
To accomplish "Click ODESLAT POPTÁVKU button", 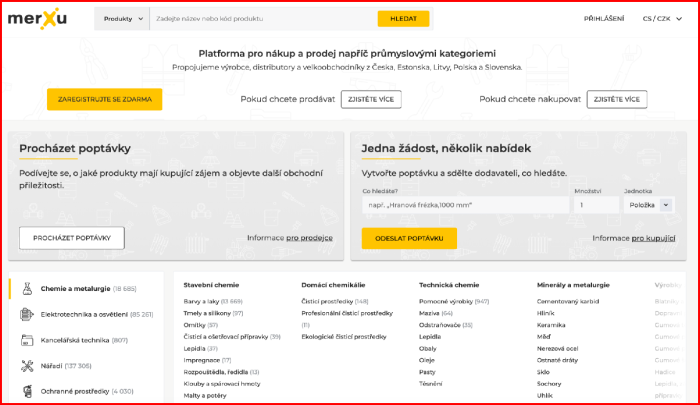I will [409, 238].
